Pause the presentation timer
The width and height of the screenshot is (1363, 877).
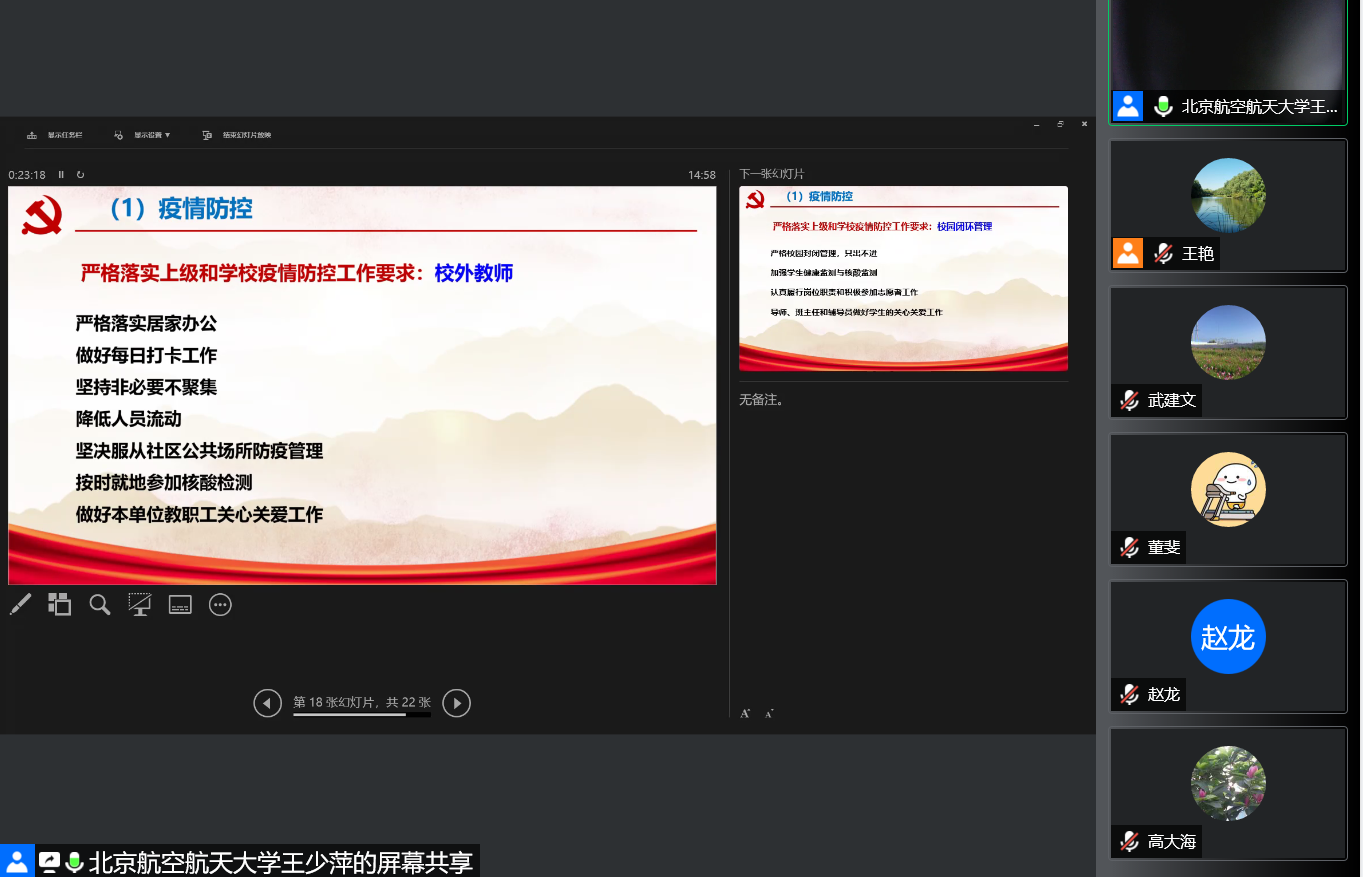tap(61, 175)
